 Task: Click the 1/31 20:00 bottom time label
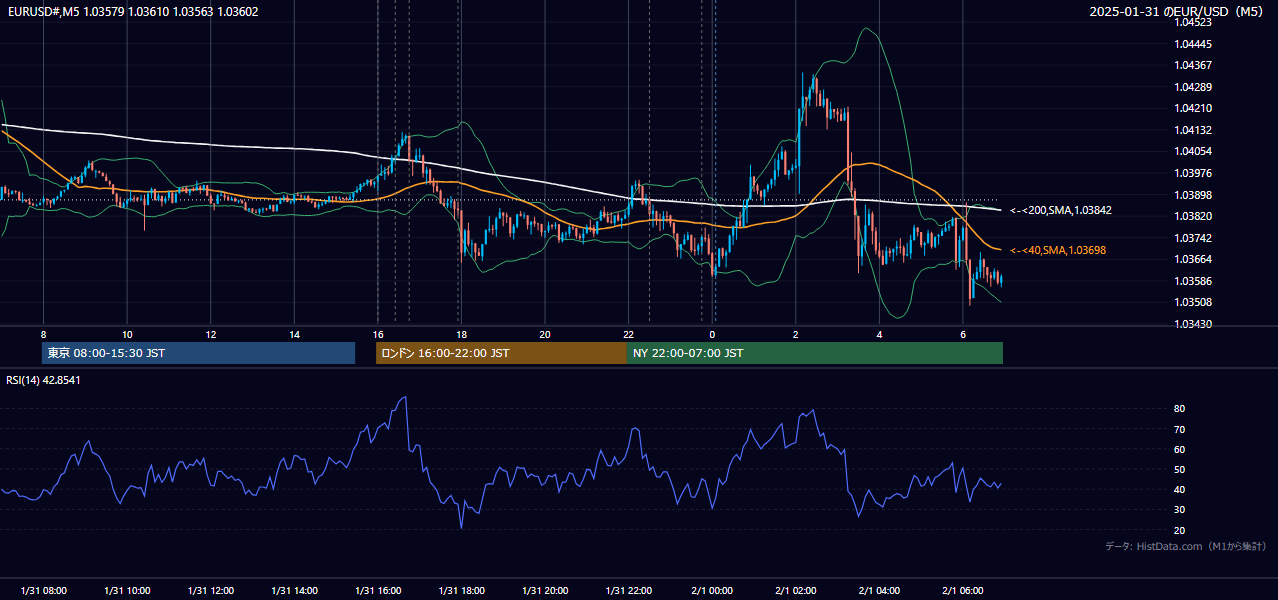pyautogui.click(x=545, y=591)
